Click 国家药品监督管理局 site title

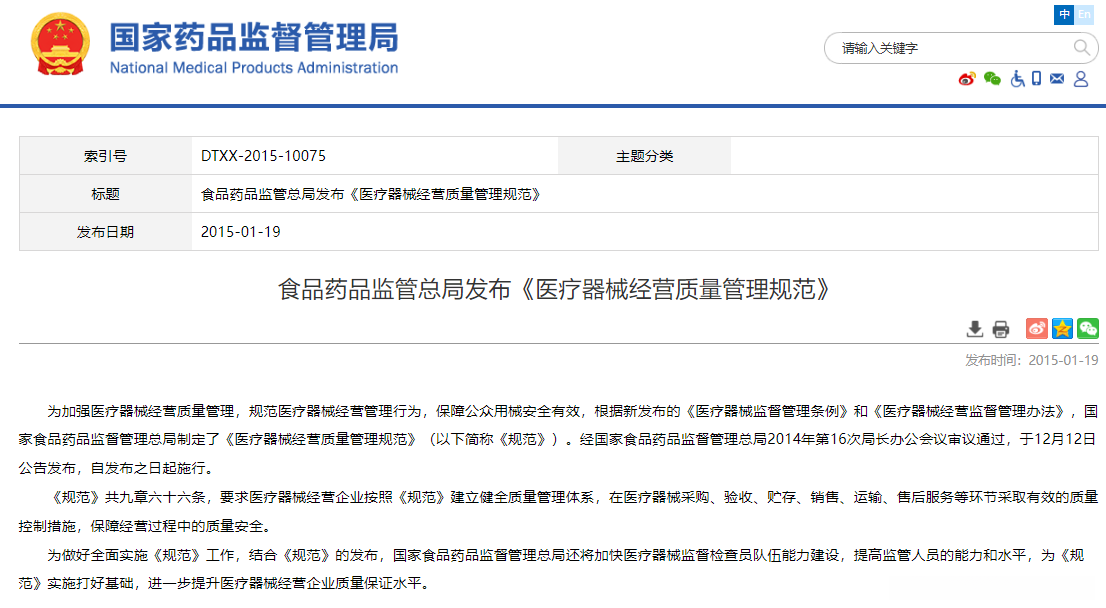click(x=254, y=37)
